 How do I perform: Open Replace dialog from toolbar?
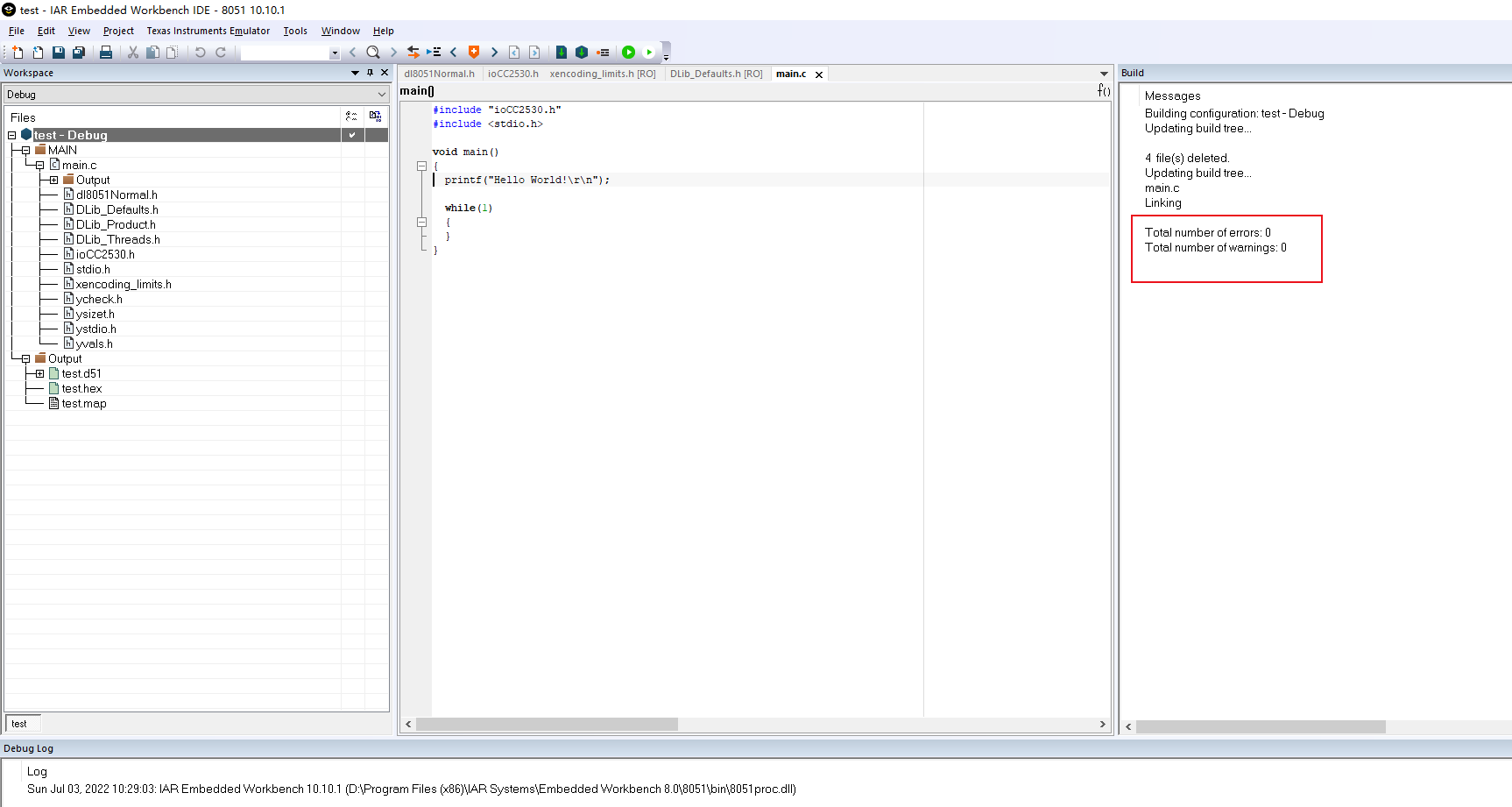click(x=413, y=53)
